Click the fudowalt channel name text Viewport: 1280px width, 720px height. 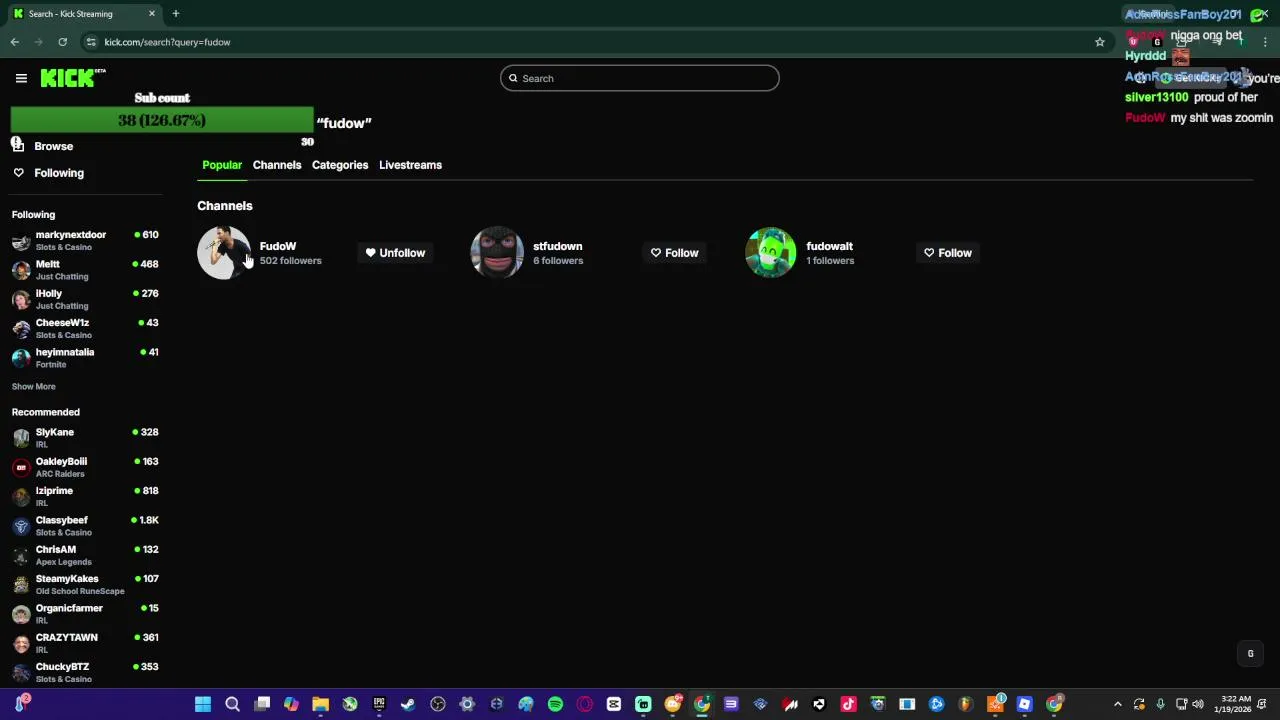(x=830, y=246)
